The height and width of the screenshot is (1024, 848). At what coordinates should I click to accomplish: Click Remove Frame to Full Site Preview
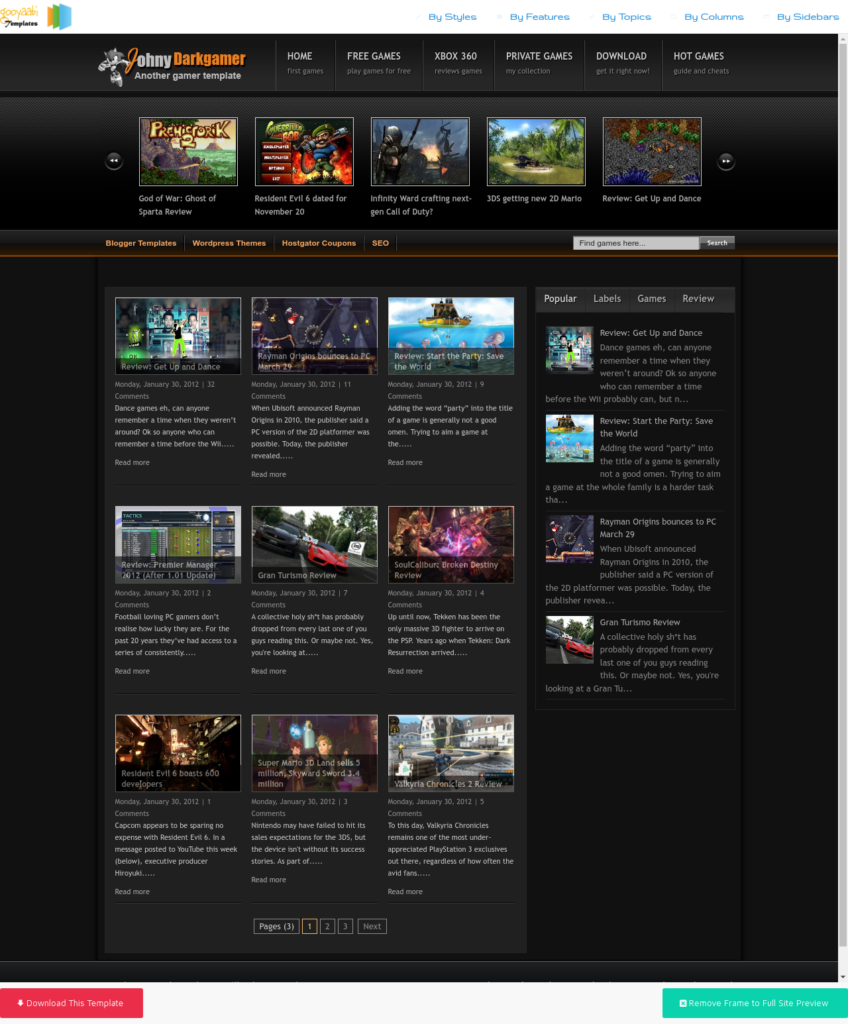pos(755,1003)
